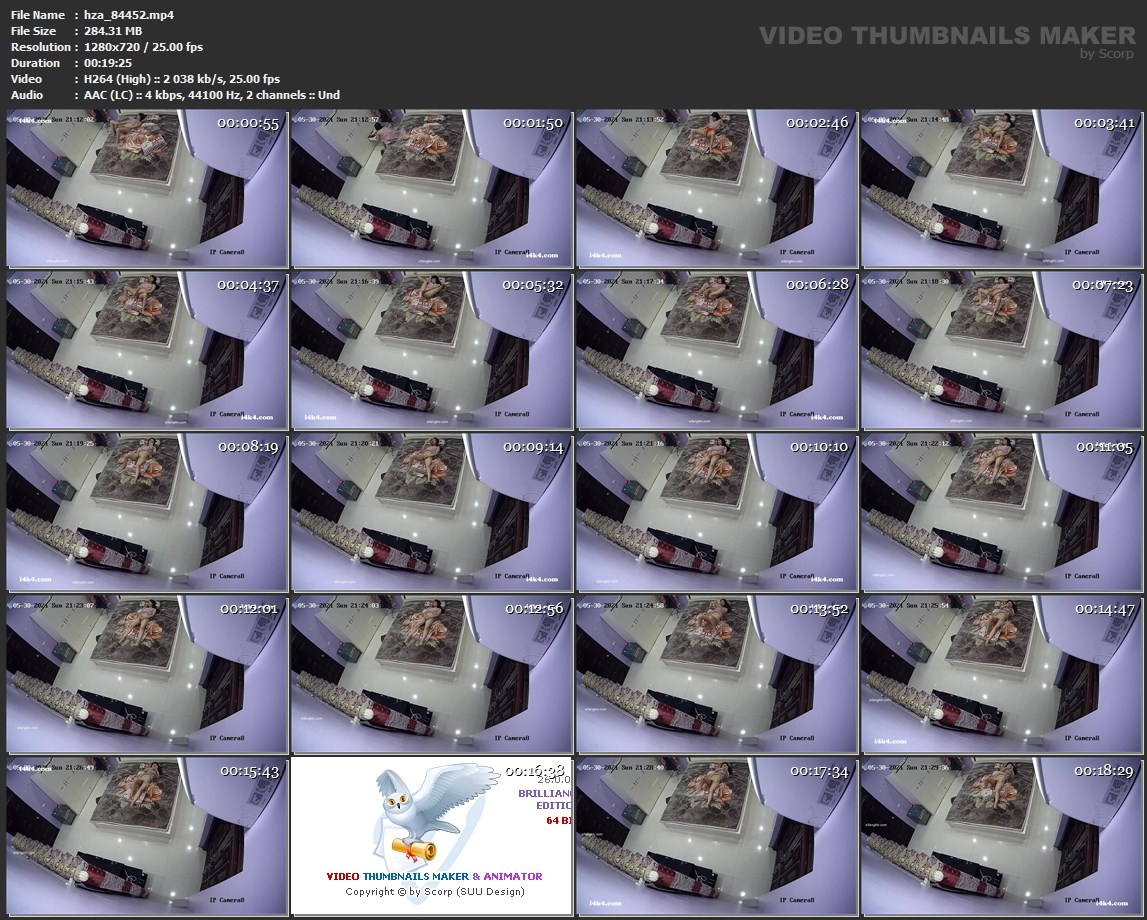Choose the frame at timestamp 00:06:28
1147x920 pixels.
coord(717,350)
